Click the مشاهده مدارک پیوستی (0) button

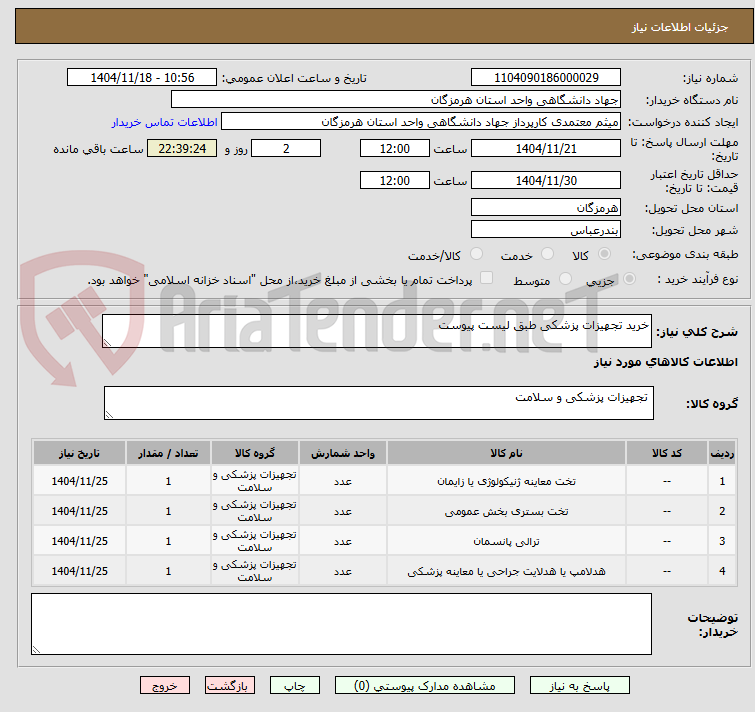425,686
